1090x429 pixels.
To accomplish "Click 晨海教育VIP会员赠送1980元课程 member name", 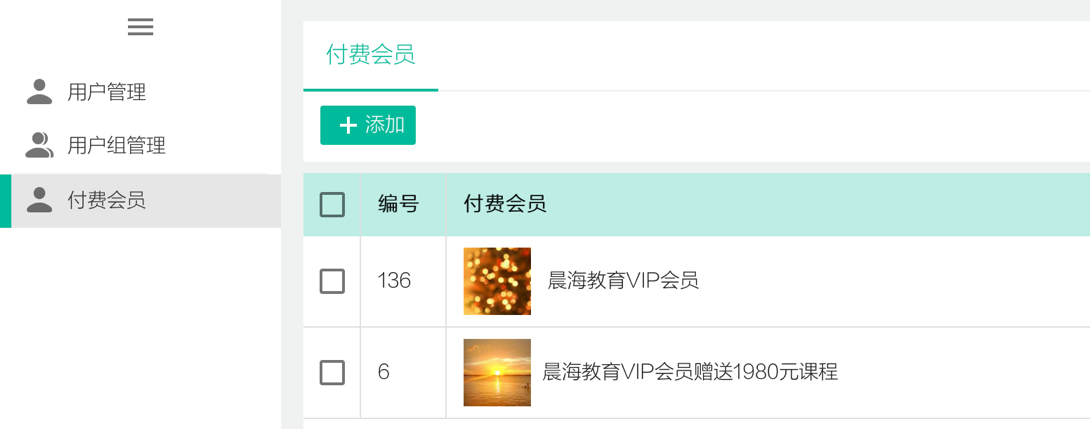I will point(690,372).
